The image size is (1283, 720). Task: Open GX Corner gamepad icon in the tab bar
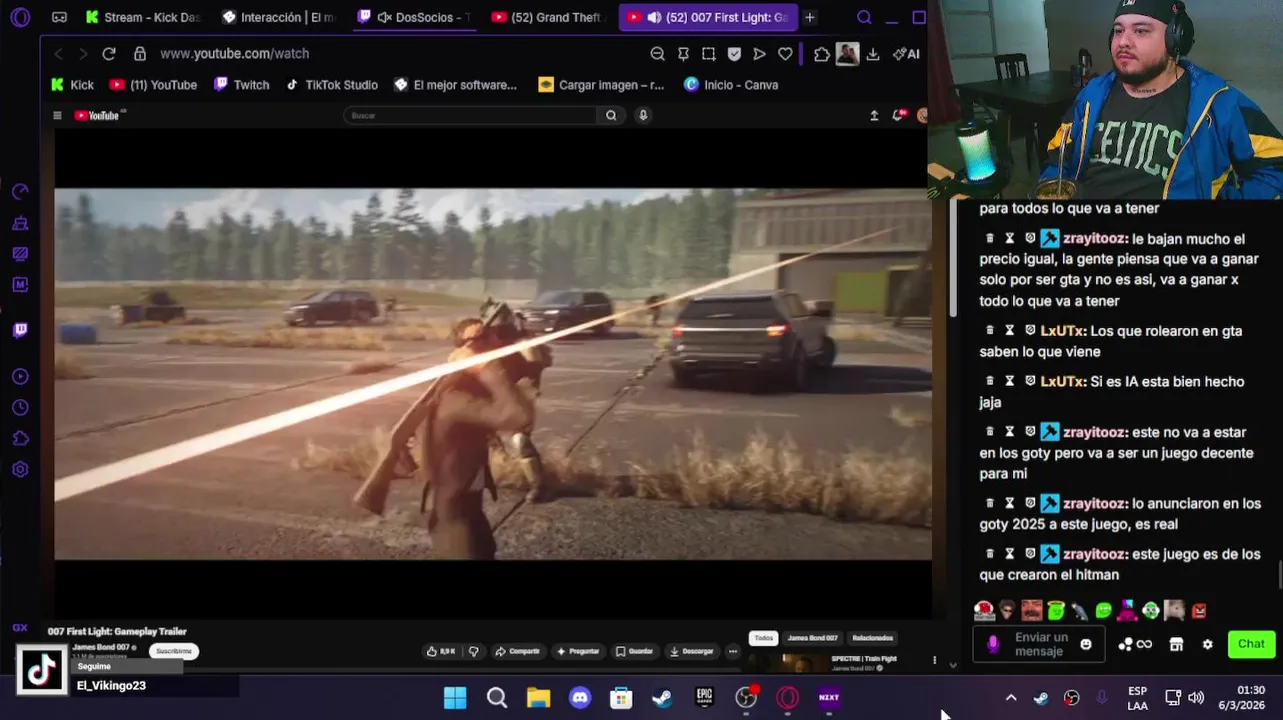click(x=60, y=17)
